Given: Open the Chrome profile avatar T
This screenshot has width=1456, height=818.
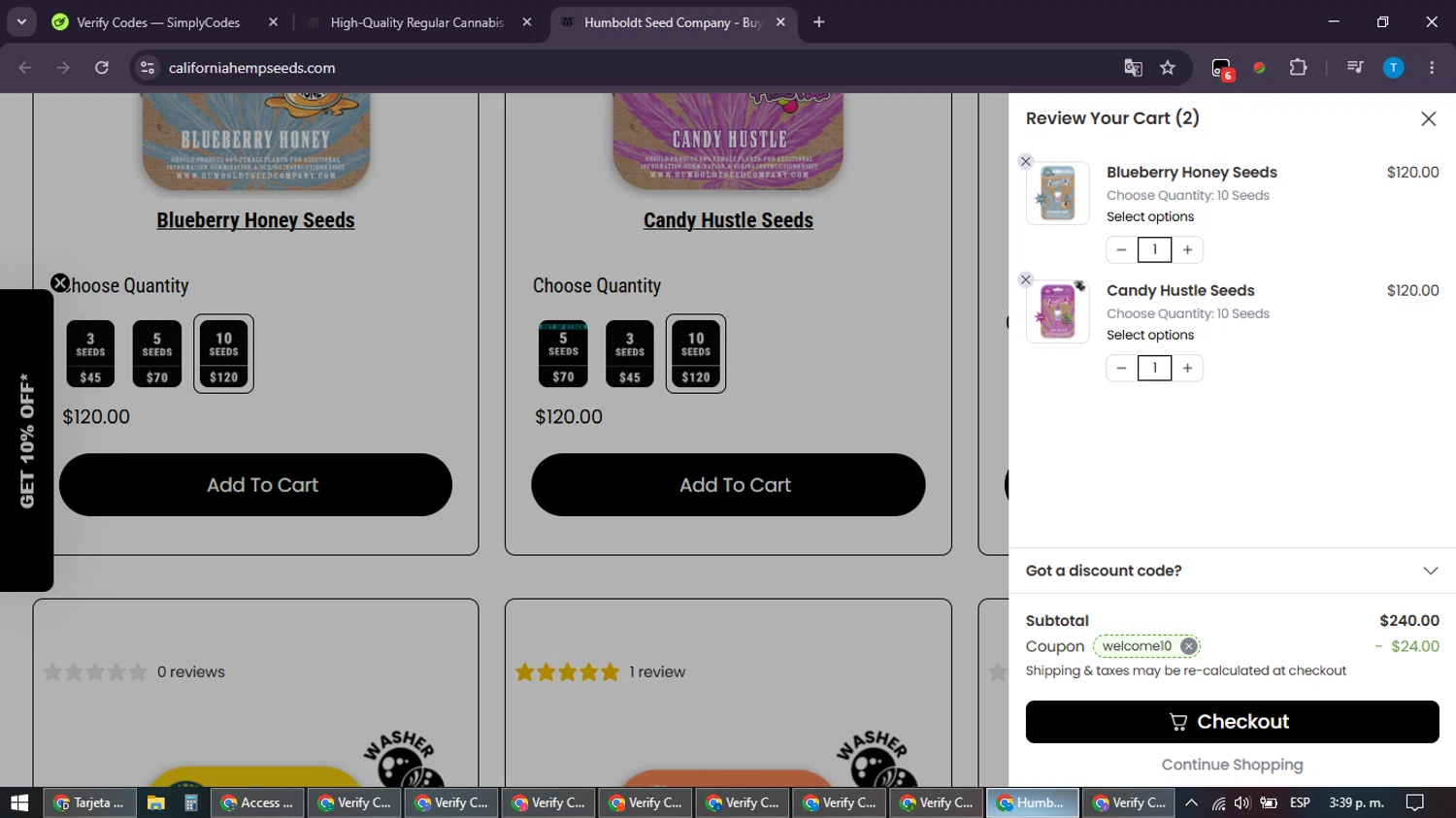Looking at the screenshot, I should click(1393, 68).
